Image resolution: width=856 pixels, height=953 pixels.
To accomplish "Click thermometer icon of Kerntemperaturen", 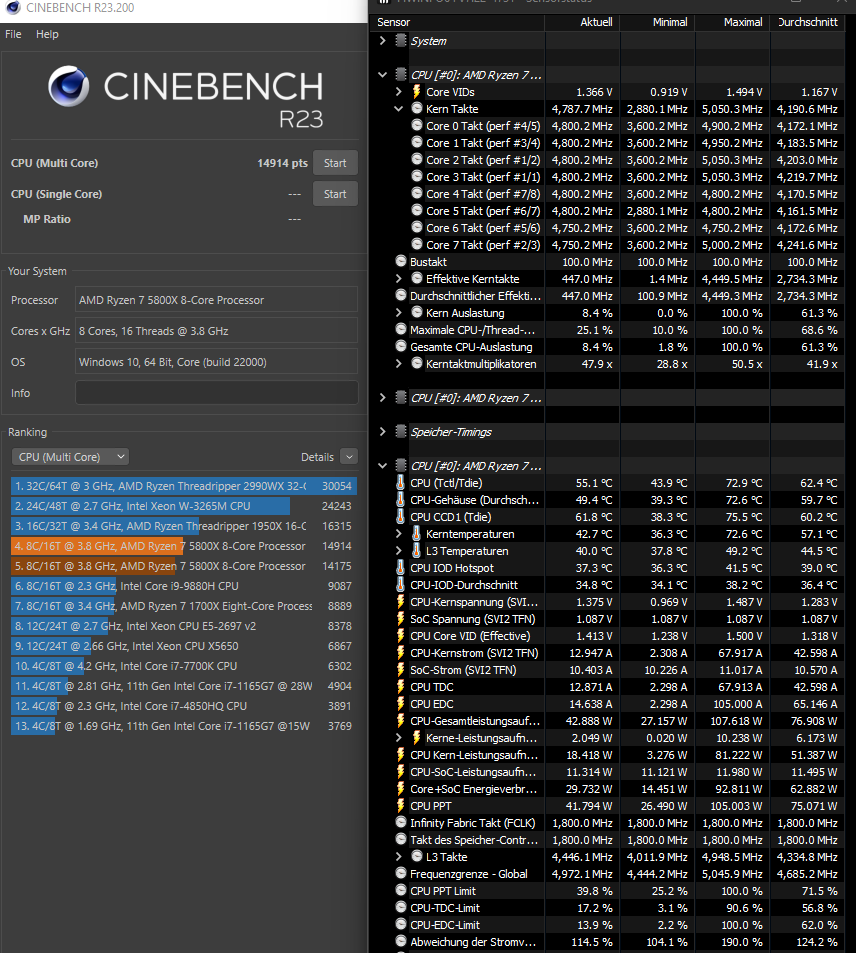I will click(x=416, y=534).
